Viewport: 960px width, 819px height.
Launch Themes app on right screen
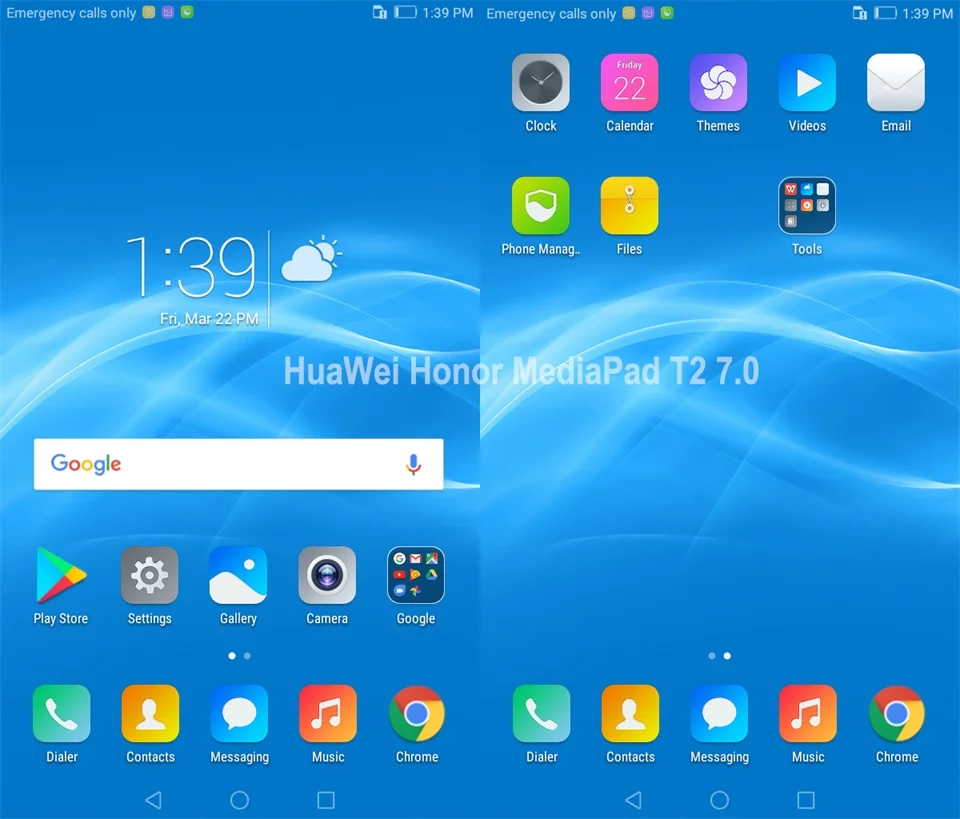point(718,83)
